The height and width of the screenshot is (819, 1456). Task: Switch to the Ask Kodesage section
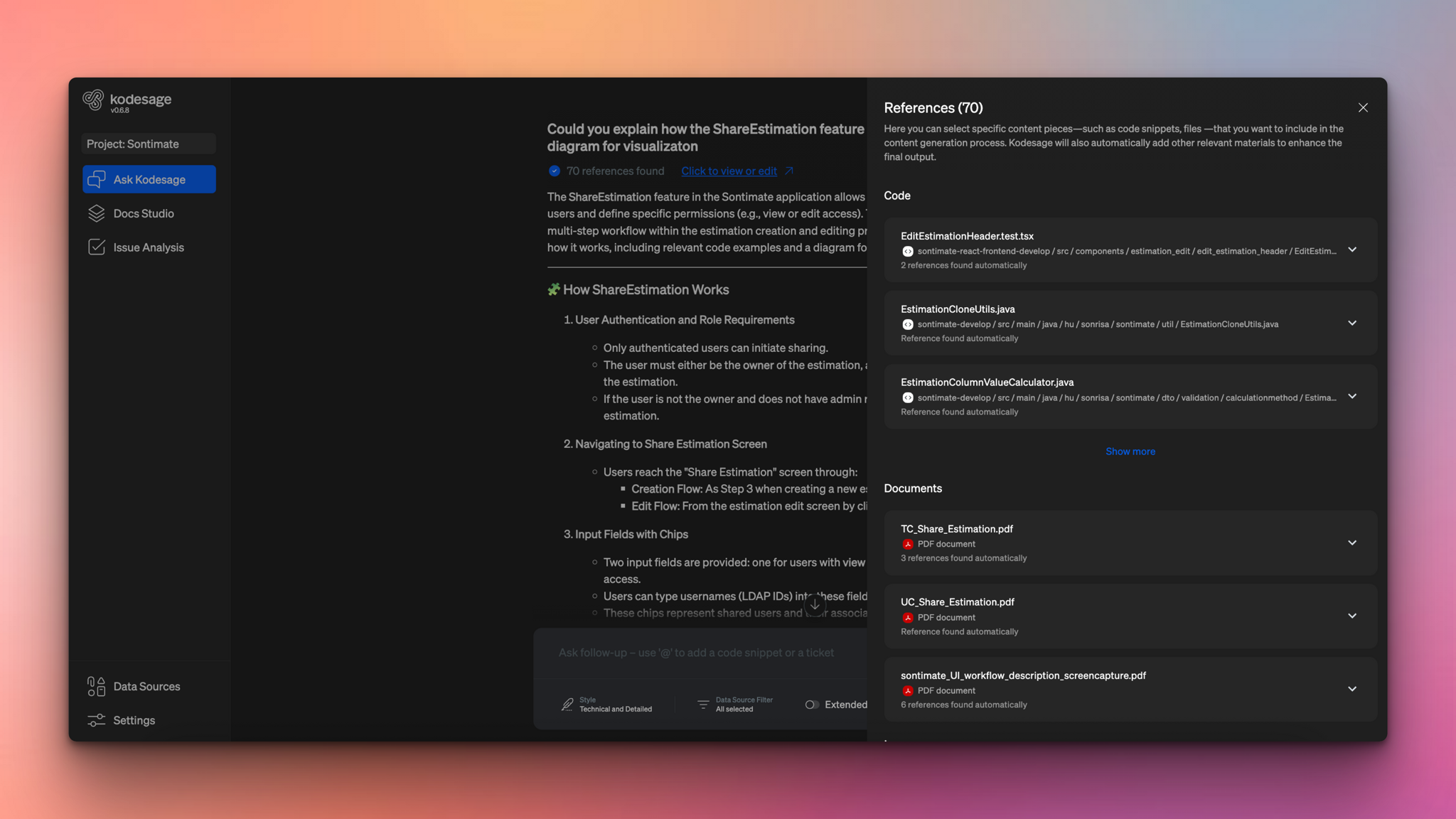149,179
